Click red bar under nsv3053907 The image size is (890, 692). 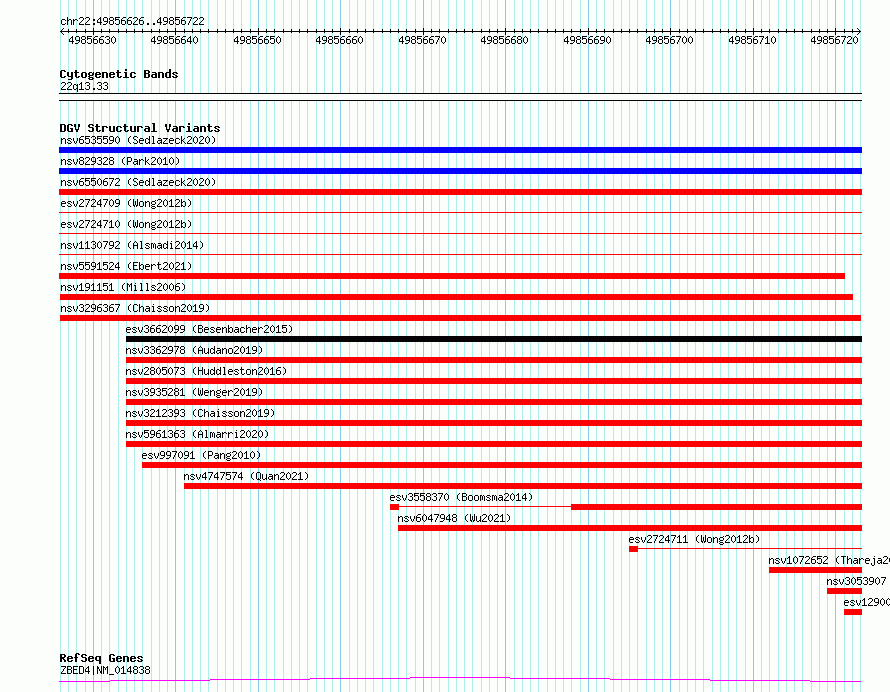(845, 591)
